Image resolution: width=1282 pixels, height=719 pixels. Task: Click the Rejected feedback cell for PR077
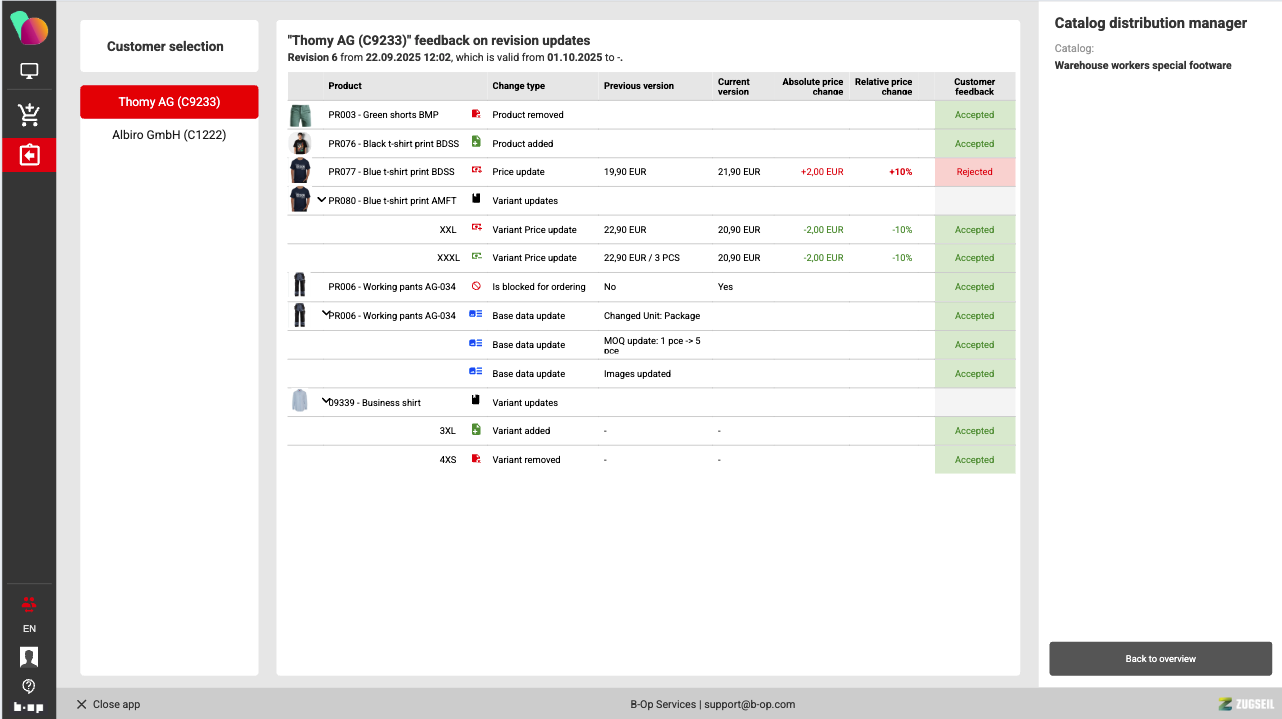click(974, 172)
